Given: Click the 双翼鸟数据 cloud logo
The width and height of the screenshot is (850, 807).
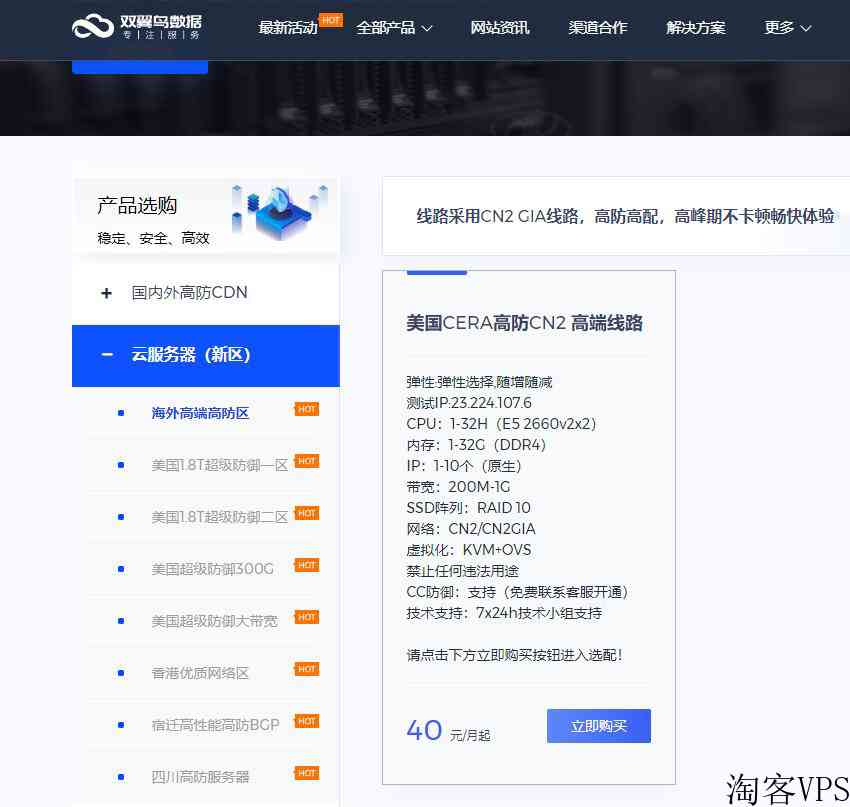Looking at the screenshot, I should (x=137, y=27).
